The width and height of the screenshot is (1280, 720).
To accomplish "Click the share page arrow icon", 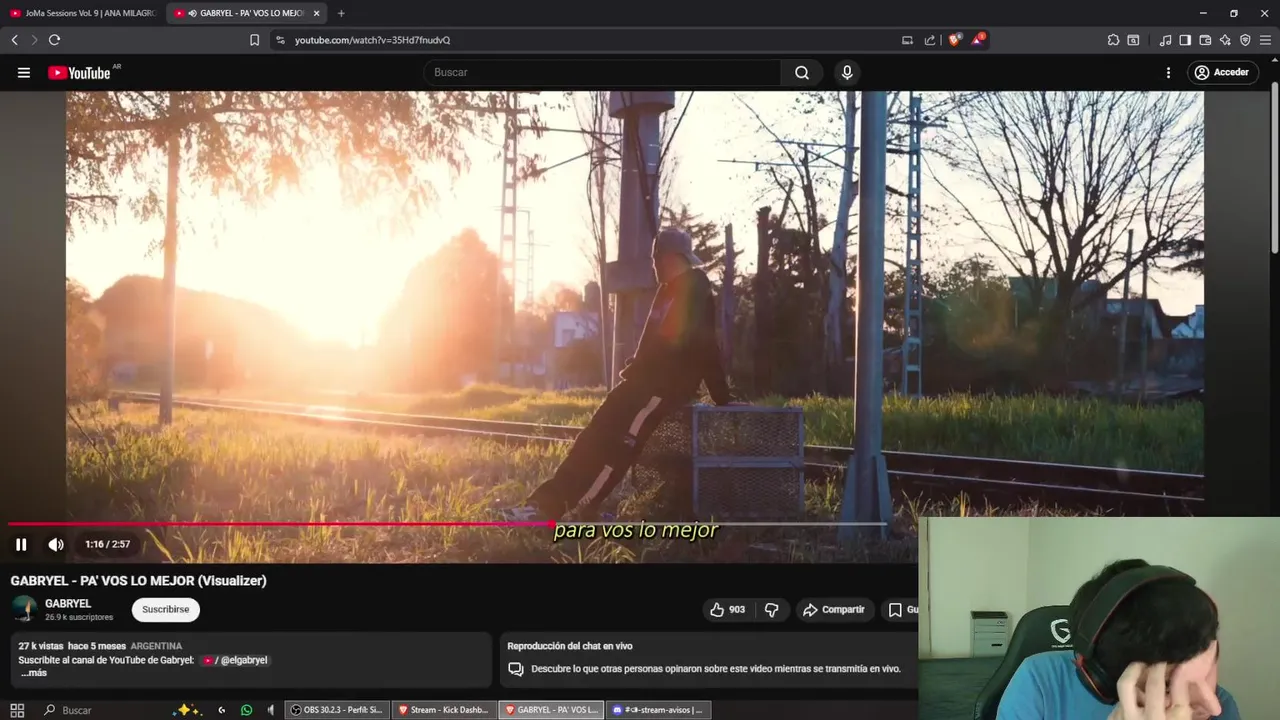I will (x=930, y=40).
